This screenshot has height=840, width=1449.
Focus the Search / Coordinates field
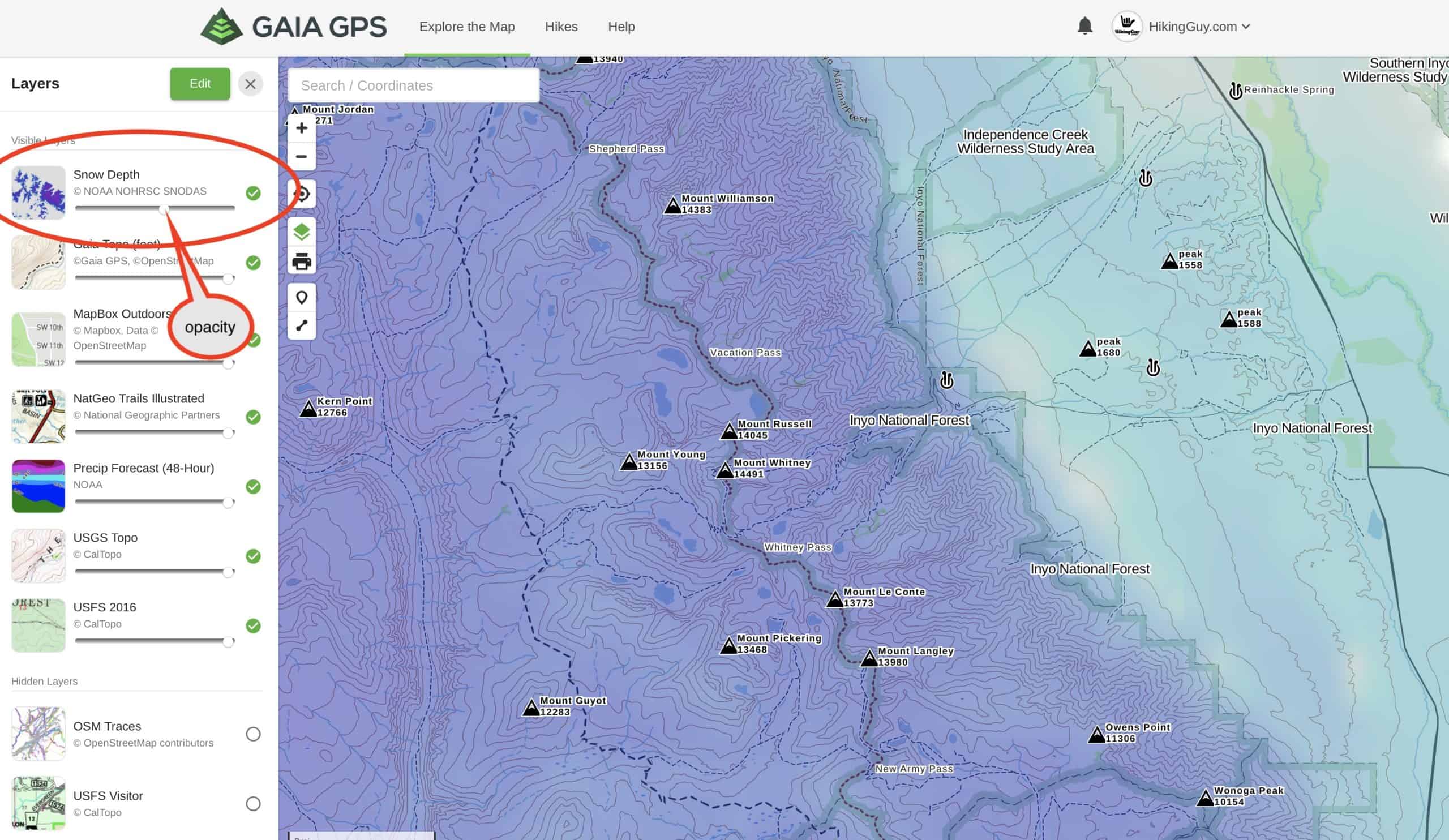pos(413,85)
